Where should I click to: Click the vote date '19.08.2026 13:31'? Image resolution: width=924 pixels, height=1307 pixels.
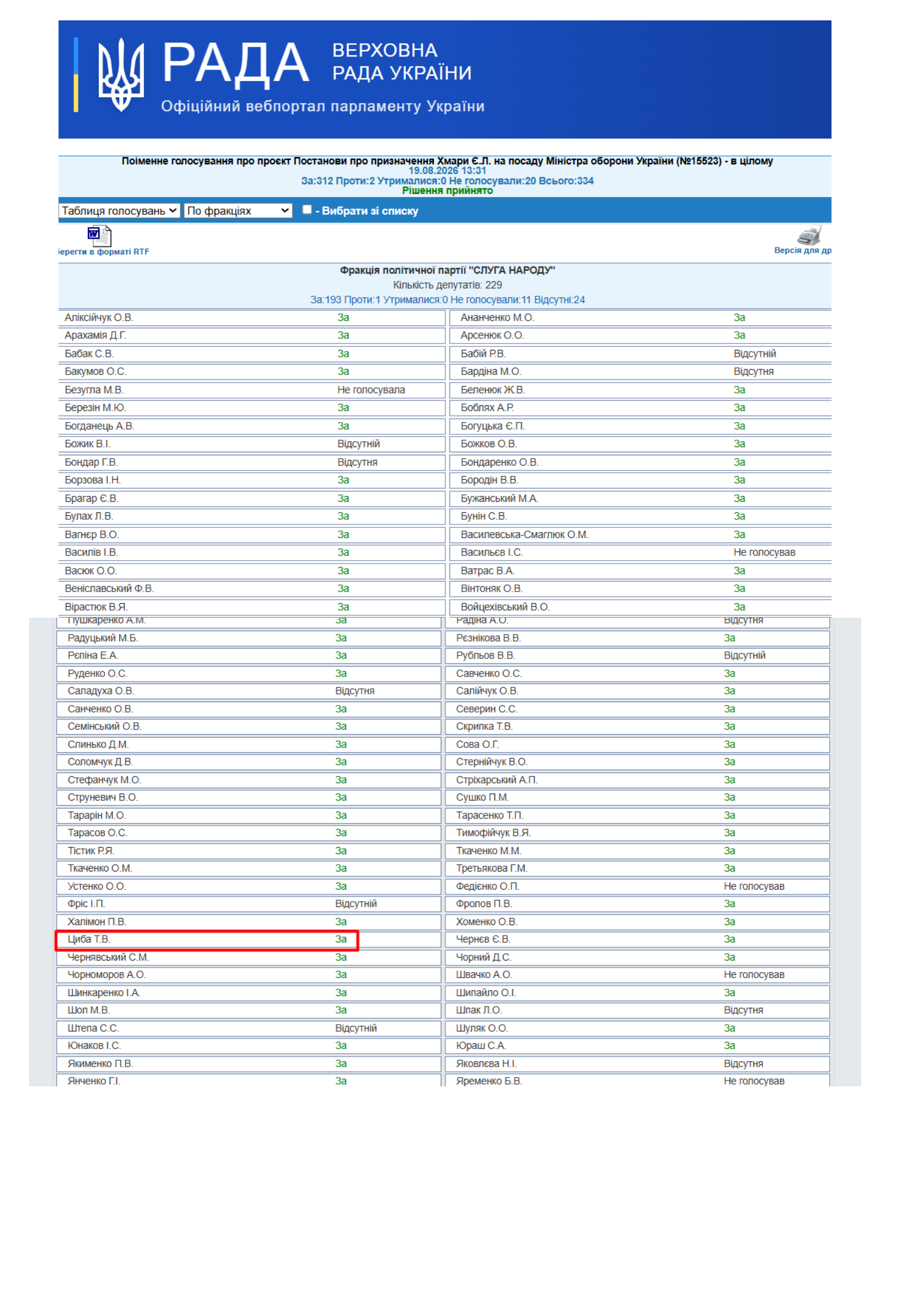pyautogui.click(x=447, y=171)
